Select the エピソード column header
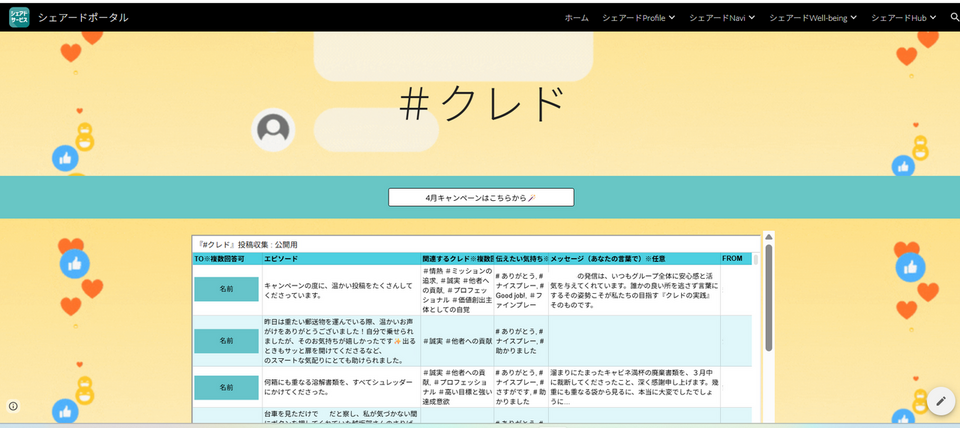 (x=342, y=259)
